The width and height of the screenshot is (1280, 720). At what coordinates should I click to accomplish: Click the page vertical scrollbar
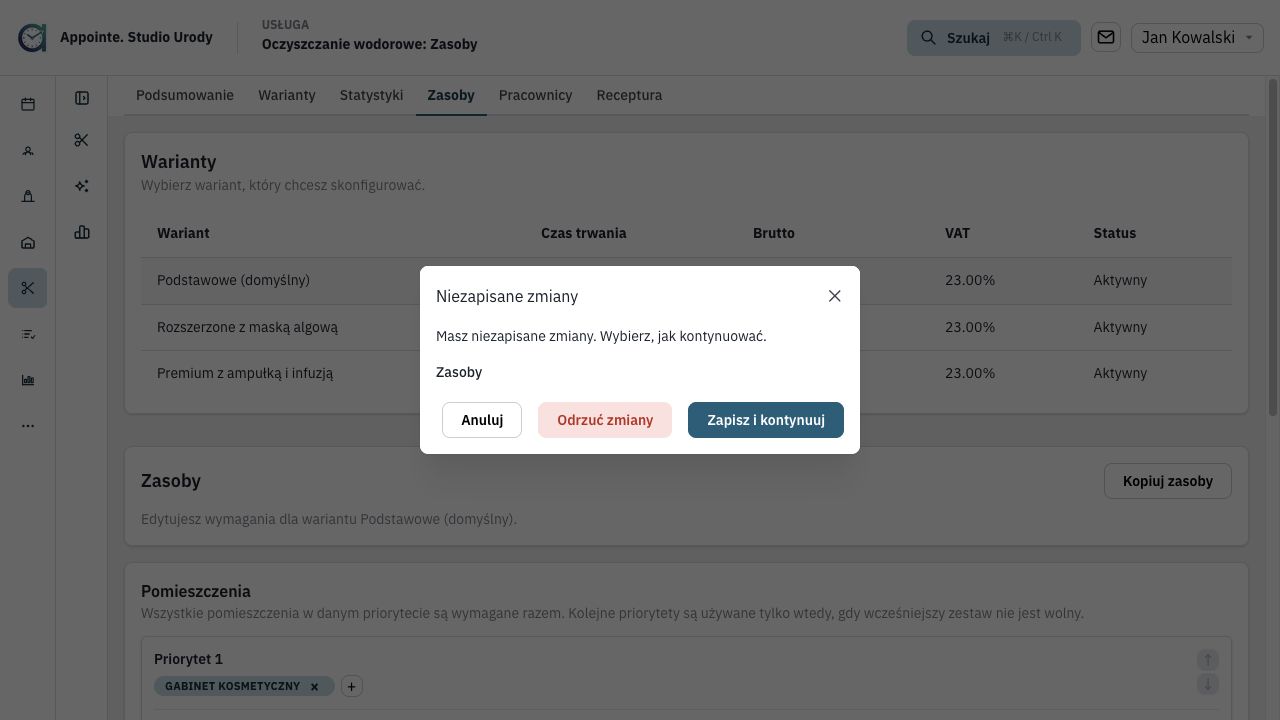(1273, 247)
